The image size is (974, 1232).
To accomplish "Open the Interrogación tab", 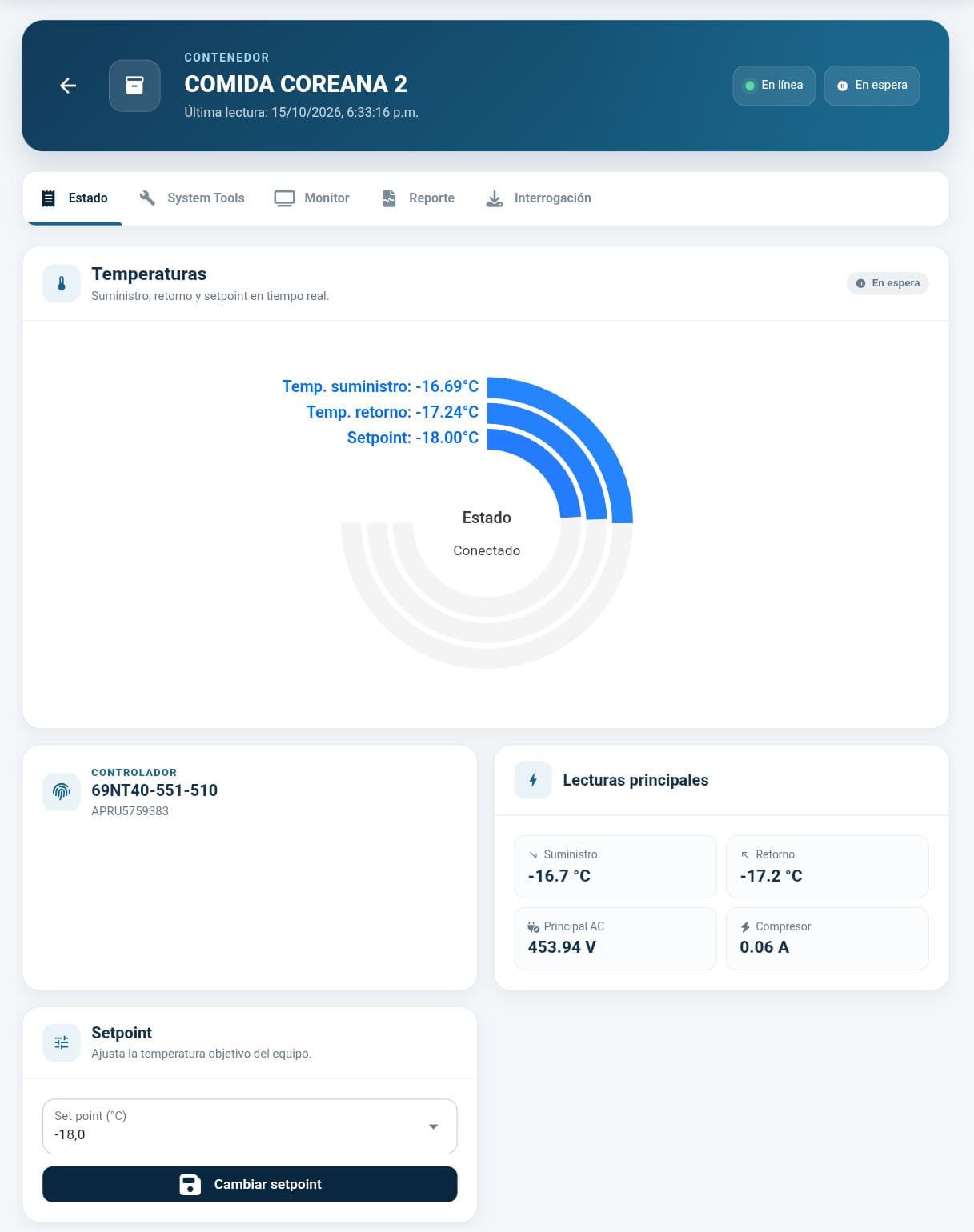I will (539, 198).
